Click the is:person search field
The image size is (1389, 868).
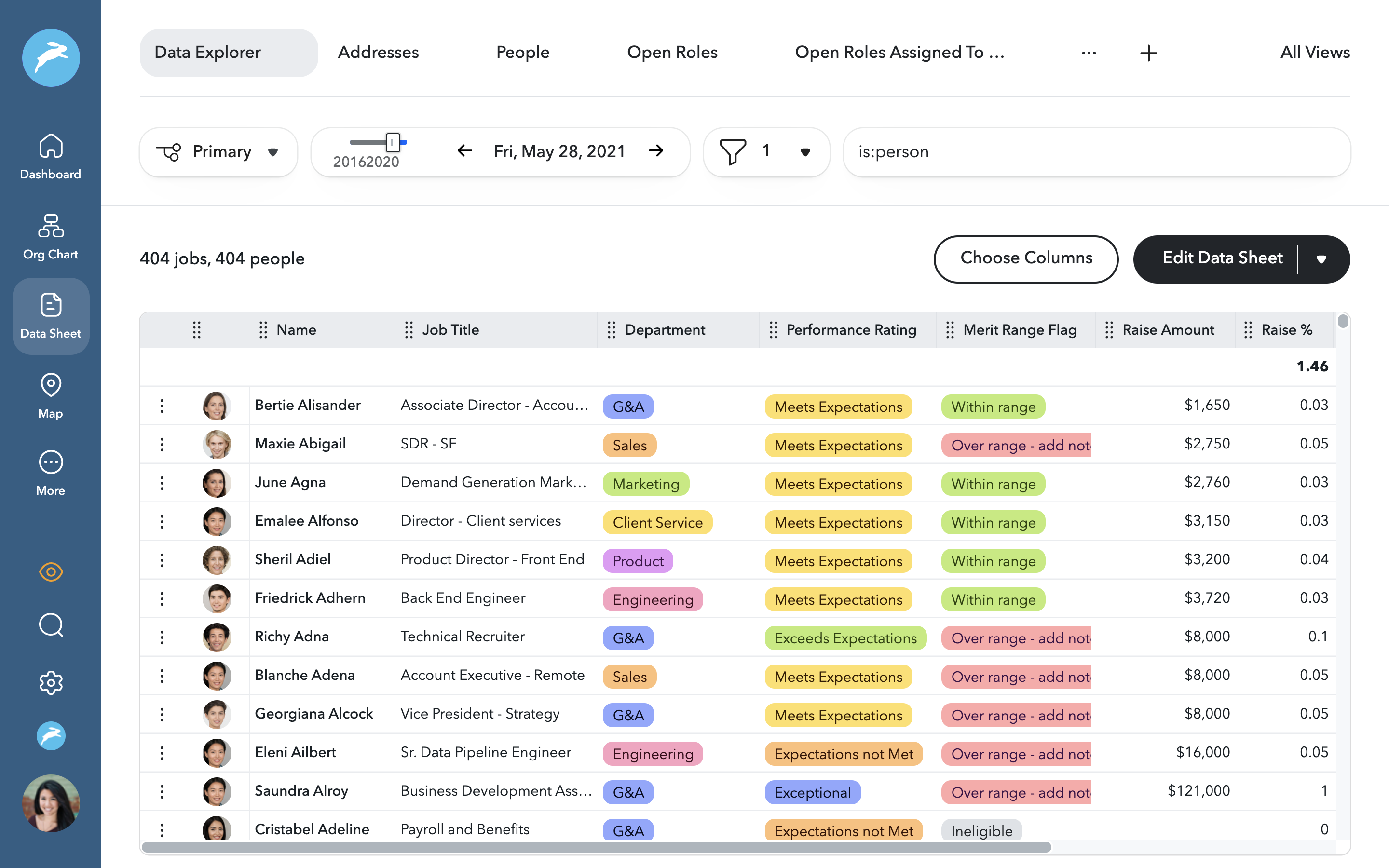(x=1095, y=152)
